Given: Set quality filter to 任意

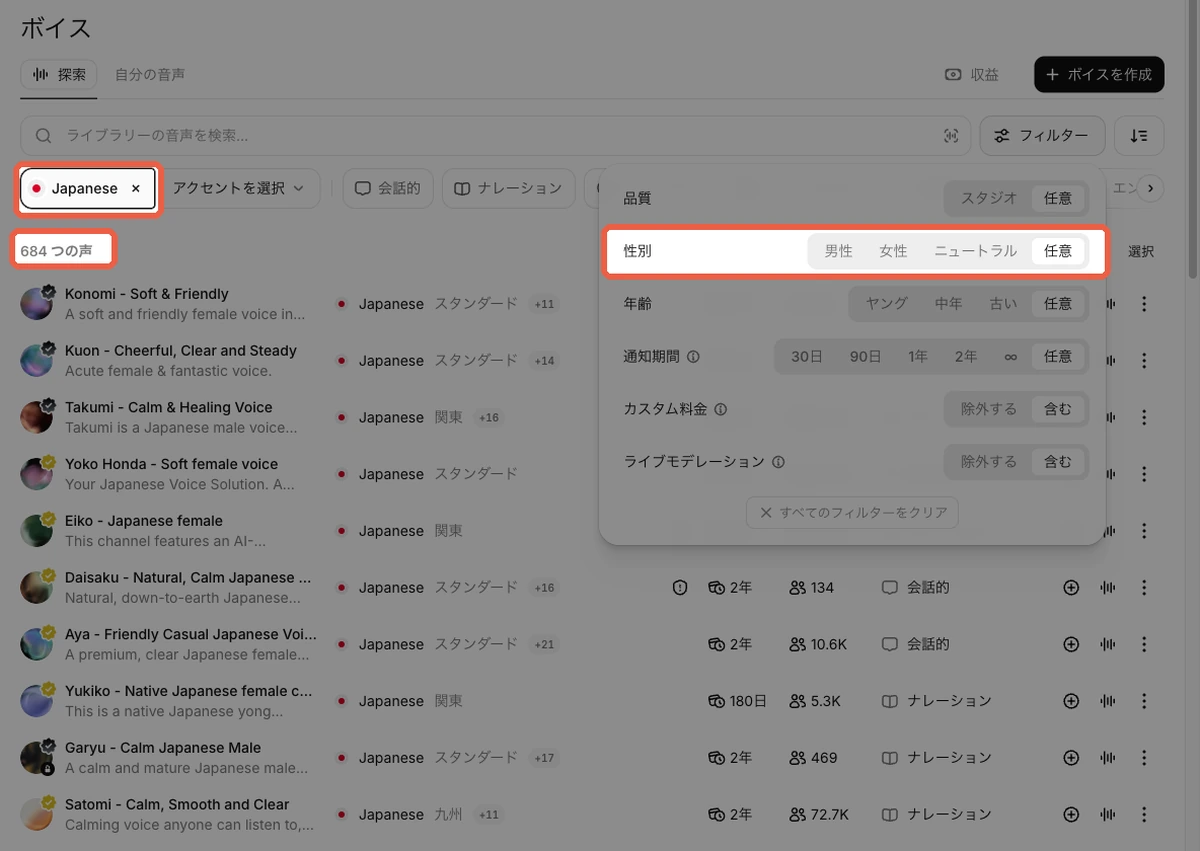Looking at the screenshot, I should (1058, 198).
